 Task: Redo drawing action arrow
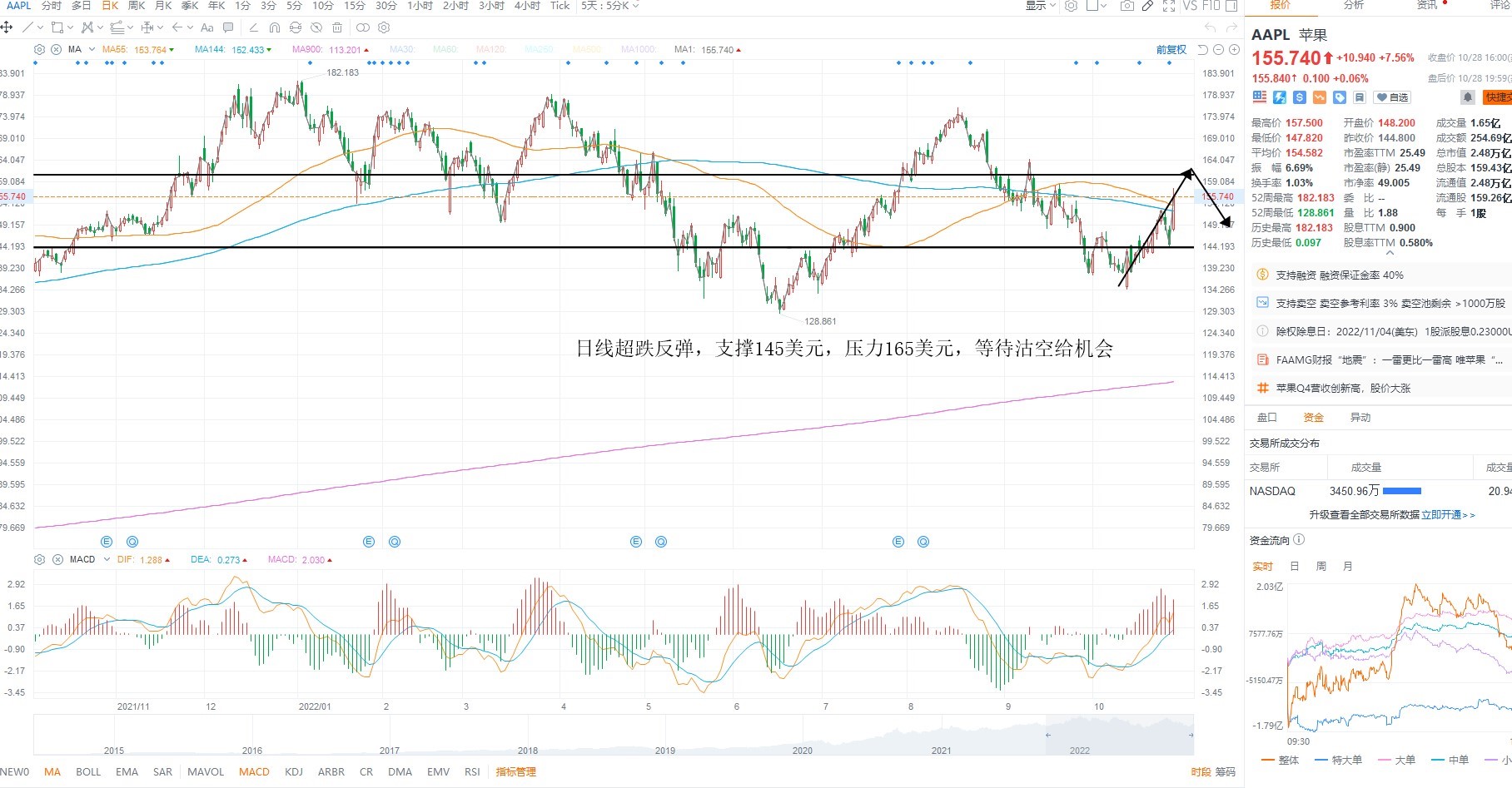click(x=1231, y=27)
